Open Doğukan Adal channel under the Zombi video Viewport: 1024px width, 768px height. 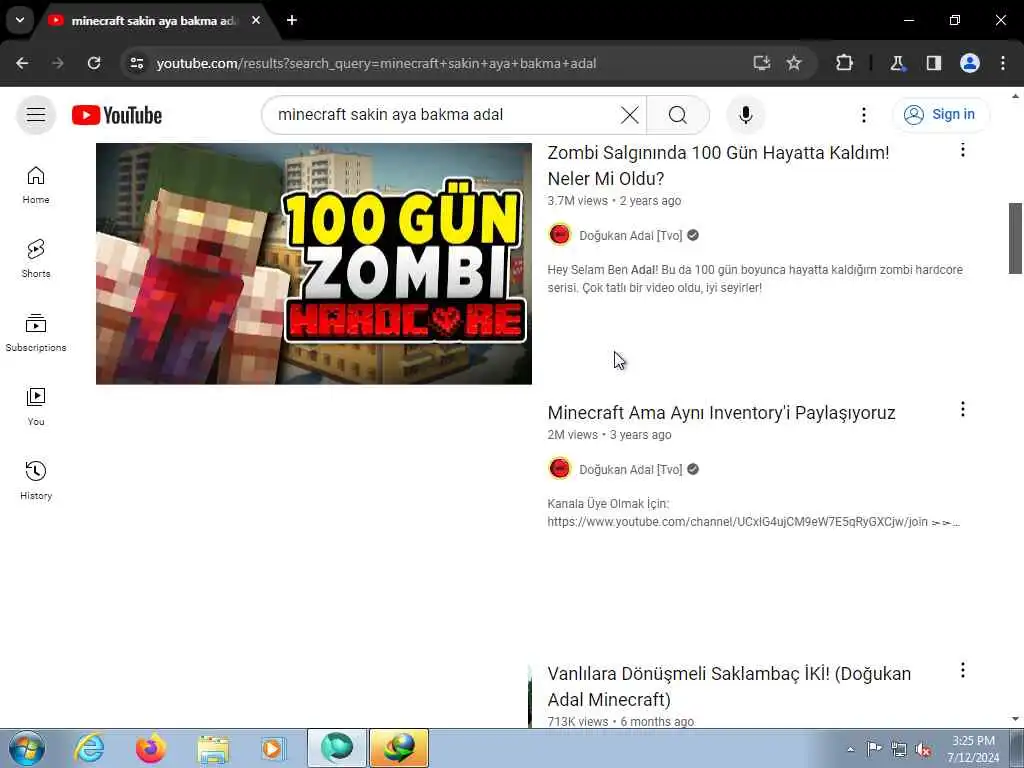click(630, 235)
